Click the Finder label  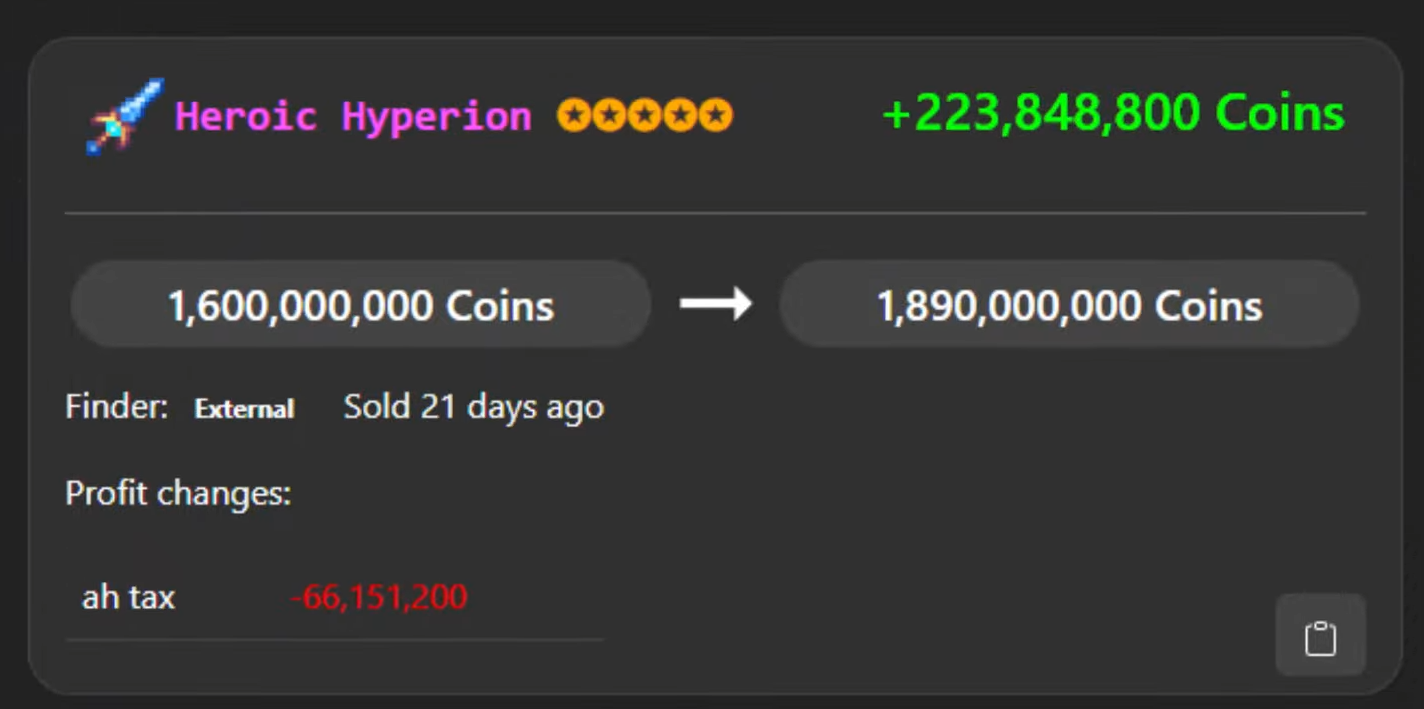pyautogui.click(x=116, y=407)
